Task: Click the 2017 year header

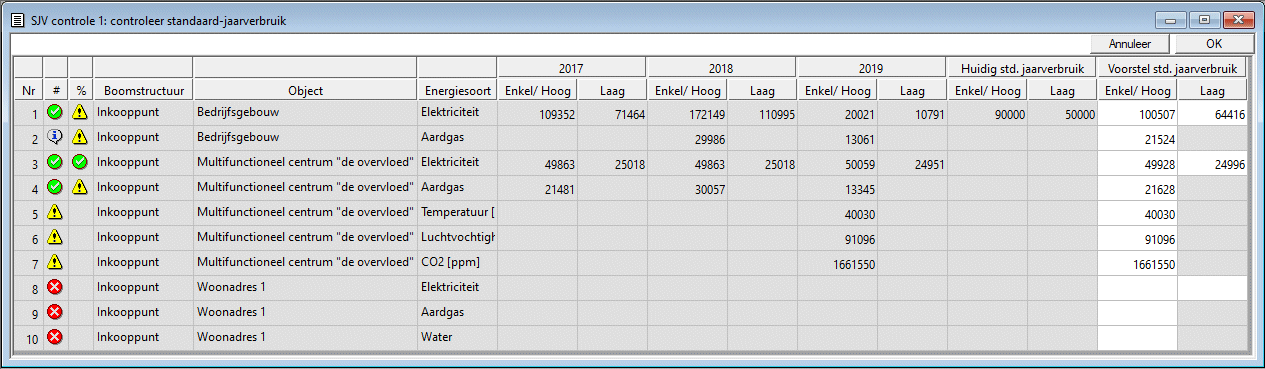Action: coord(572,68)
